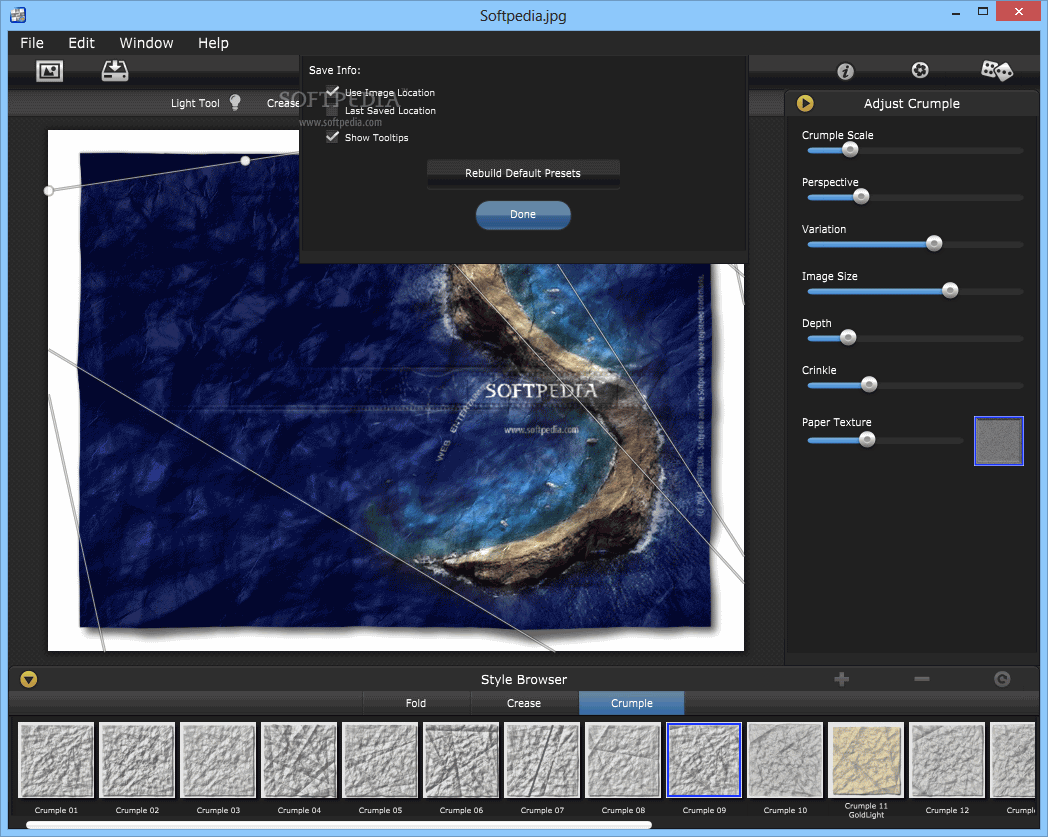1048x837 pixels.
Task: Add a preset with the plus icon
Action: pyautogui.click(x=841, y=679)
